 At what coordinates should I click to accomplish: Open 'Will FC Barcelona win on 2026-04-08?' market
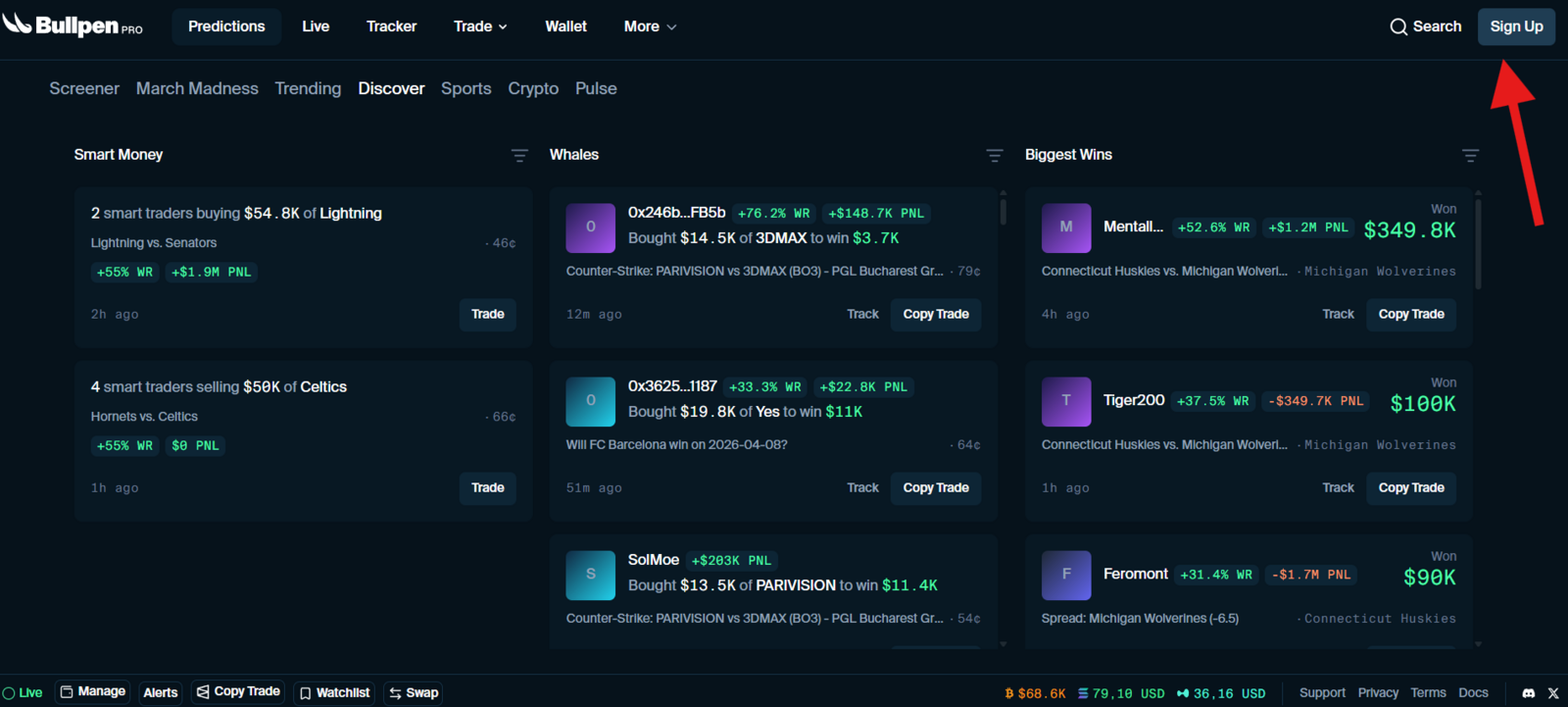[x=676, y=445]
